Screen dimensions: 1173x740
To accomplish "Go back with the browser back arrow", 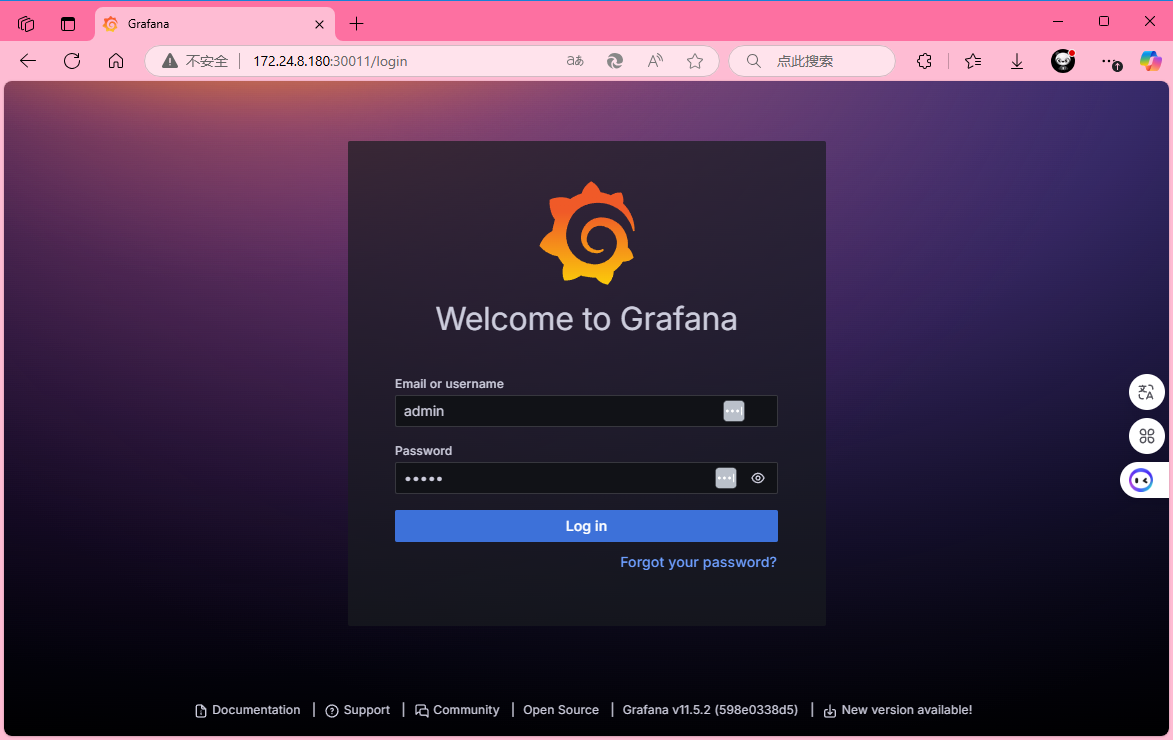I will pos(28,61).
